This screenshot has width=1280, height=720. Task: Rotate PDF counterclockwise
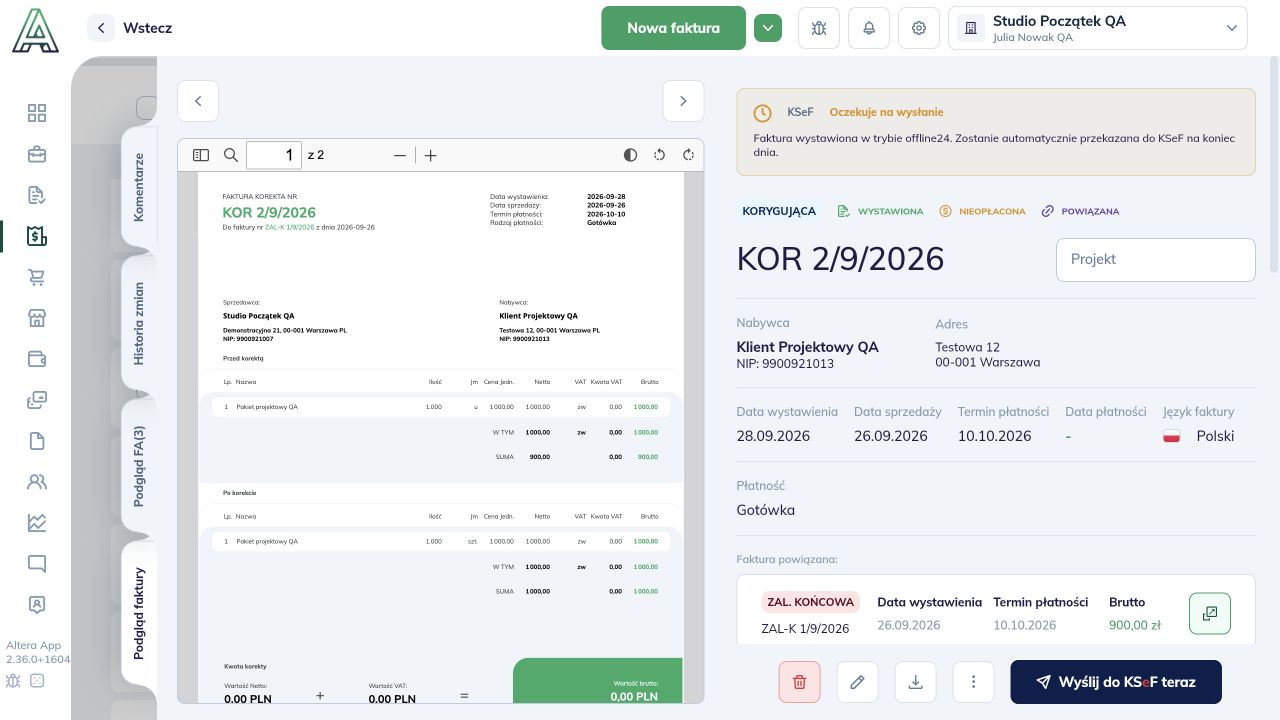click(x=659, y=155)
